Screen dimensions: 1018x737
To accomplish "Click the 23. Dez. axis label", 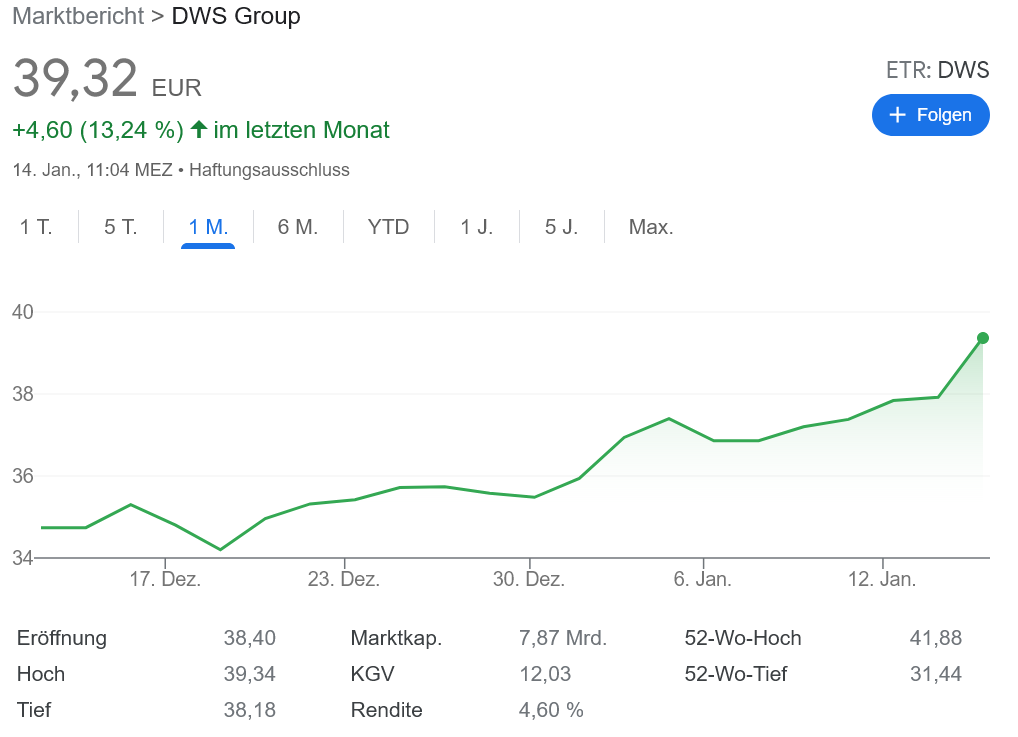I will click(343, 579).
